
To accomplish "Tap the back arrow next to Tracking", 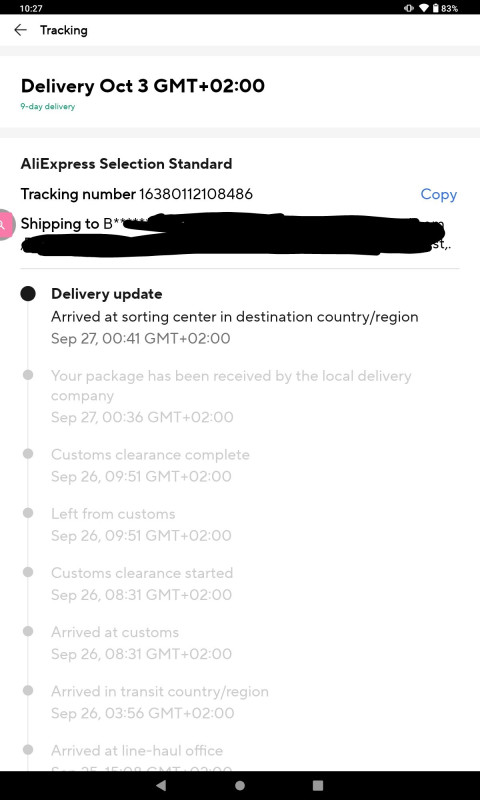I will (x=20, y=30).
